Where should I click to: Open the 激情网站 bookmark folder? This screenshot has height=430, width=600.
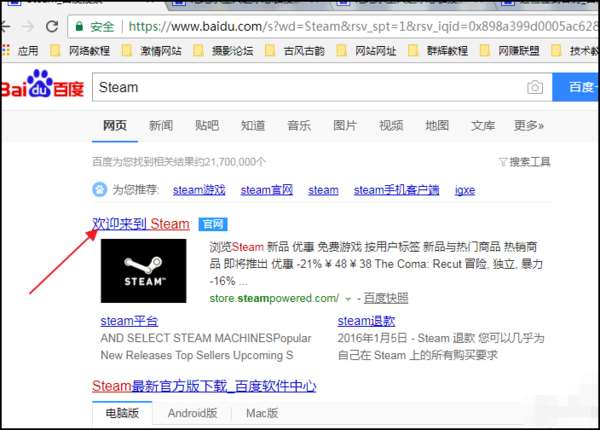click(x=152, y=50)
